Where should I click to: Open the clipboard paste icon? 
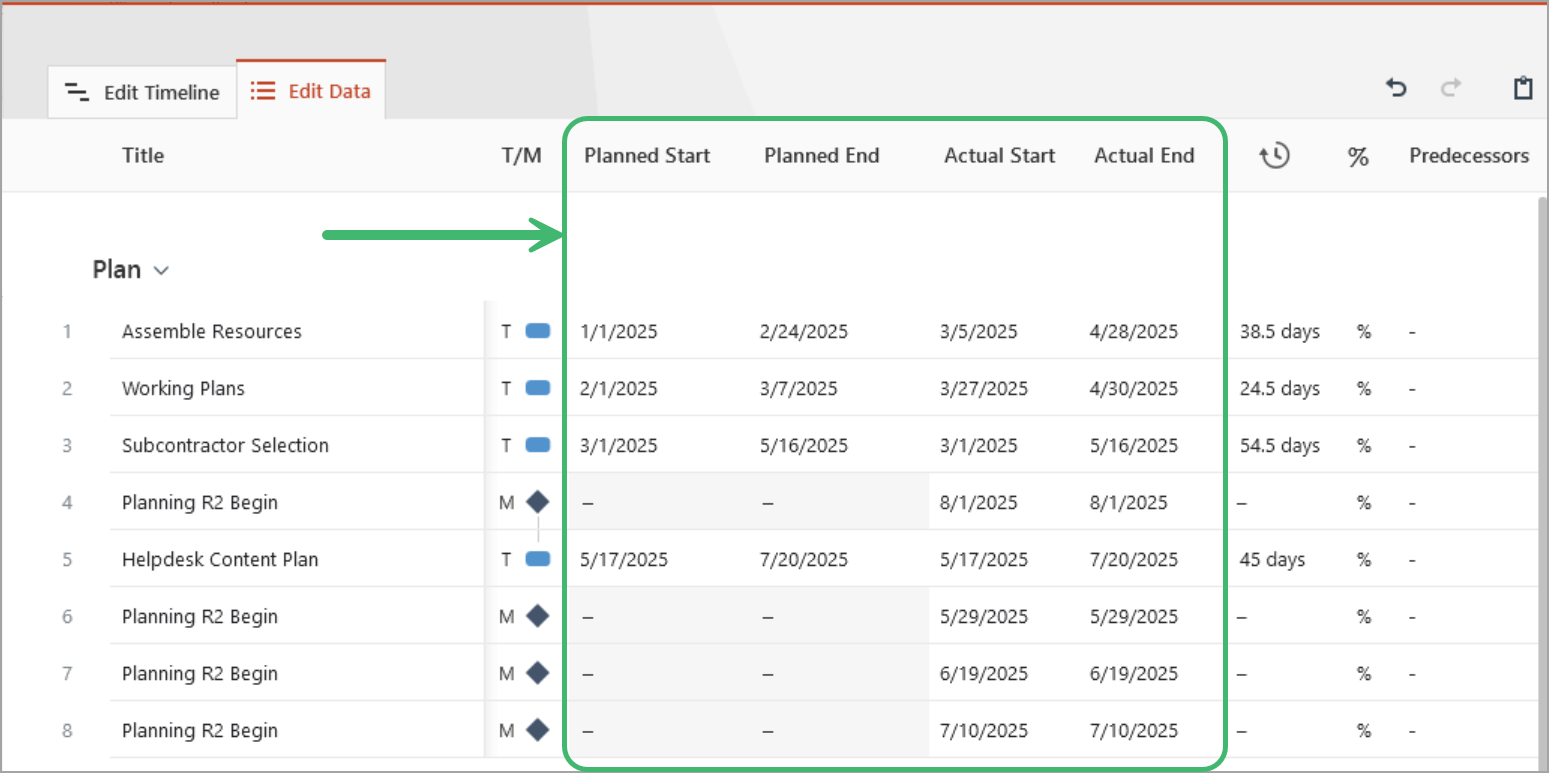coord(1522,88)
